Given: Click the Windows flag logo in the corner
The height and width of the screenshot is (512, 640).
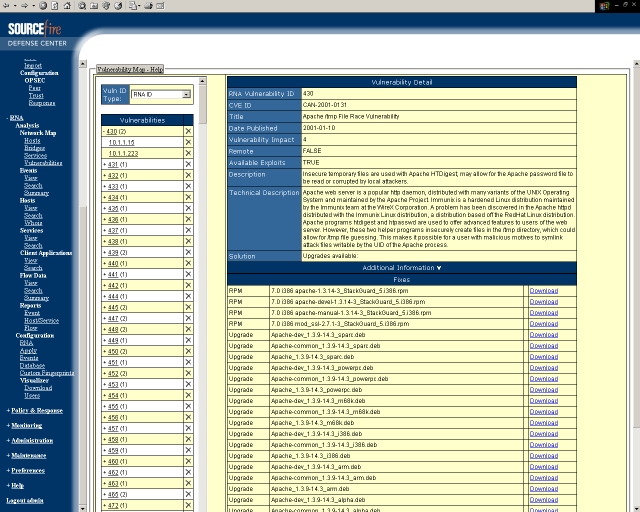Looking at the screenshot, I should click(604, 6).
